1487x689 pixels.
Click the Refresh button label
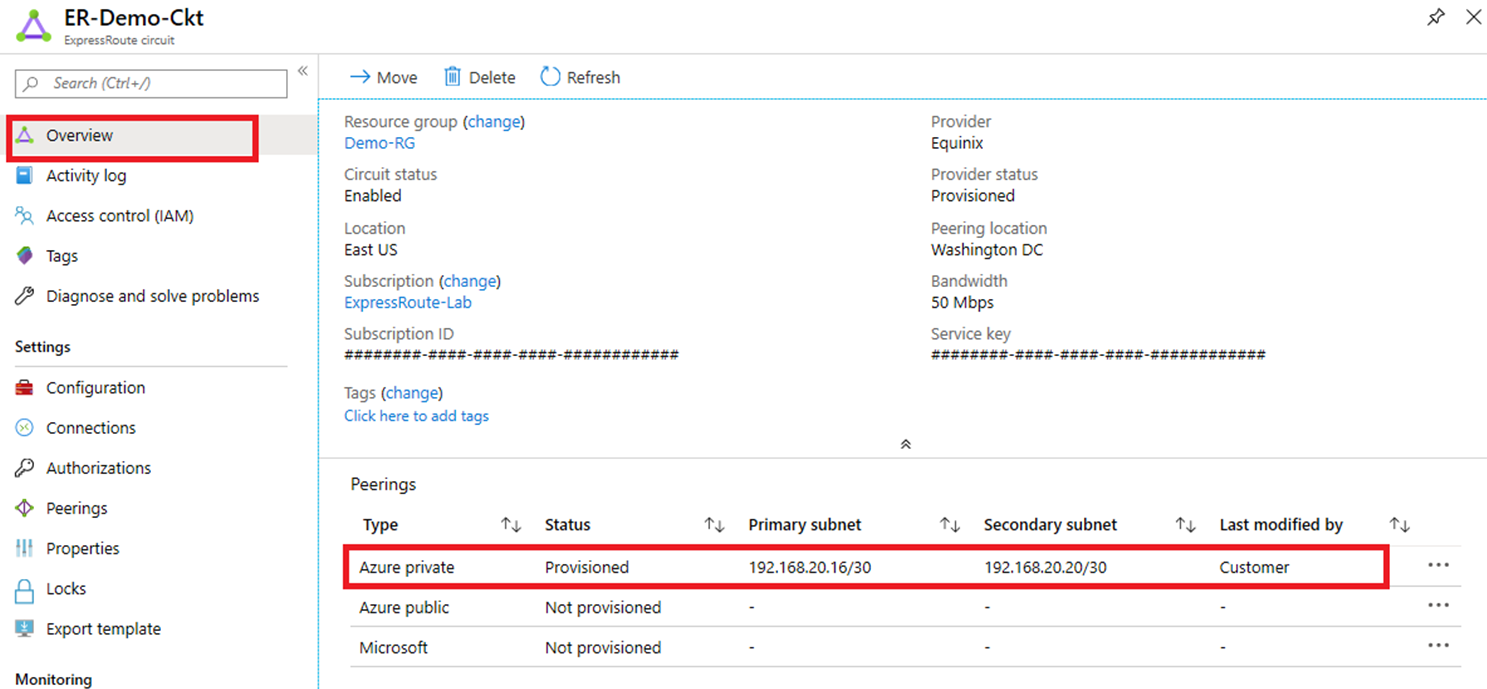pos(594,77)
